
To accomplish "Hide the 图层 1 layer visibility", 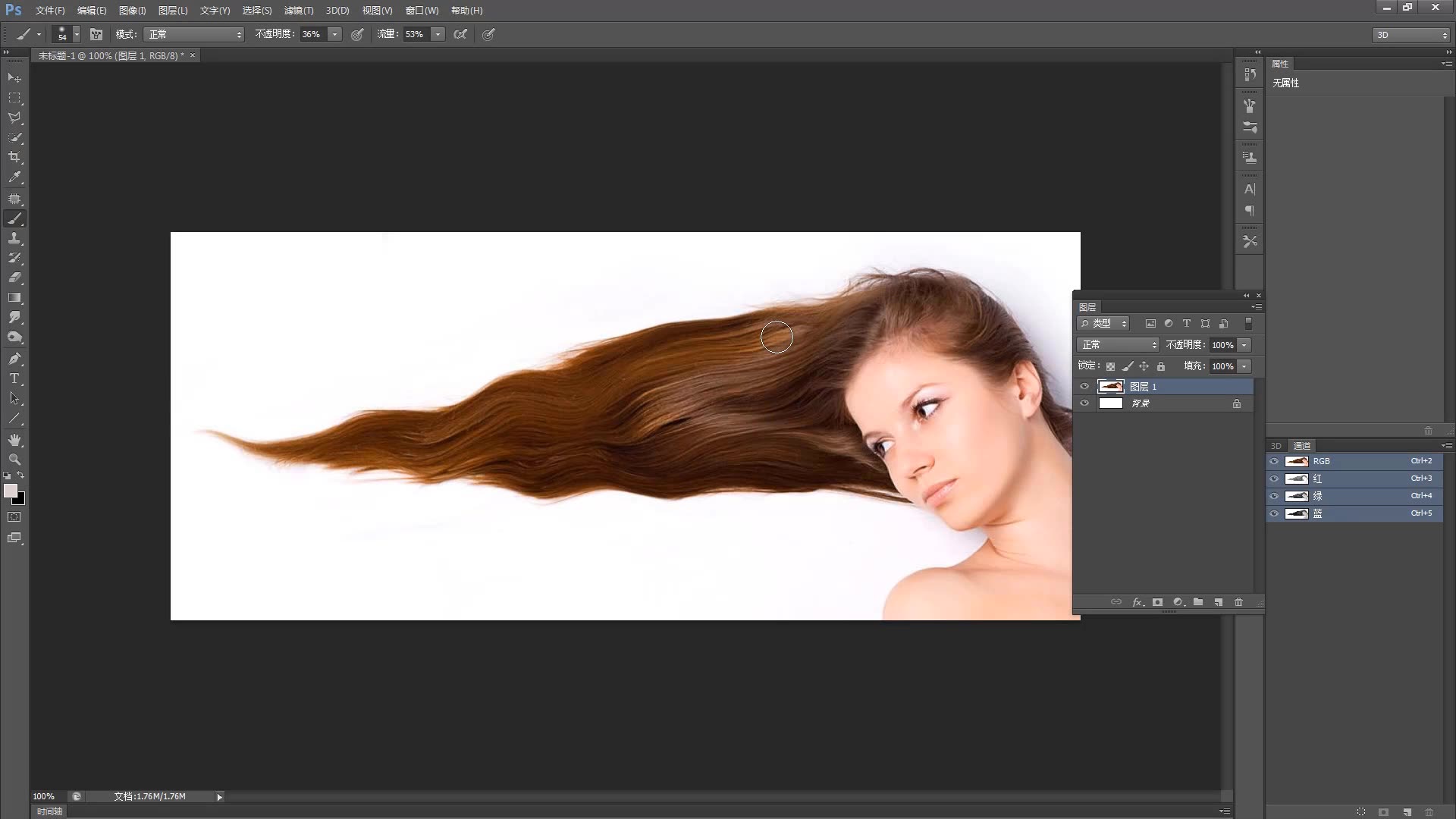I will tap(1084, 387).
